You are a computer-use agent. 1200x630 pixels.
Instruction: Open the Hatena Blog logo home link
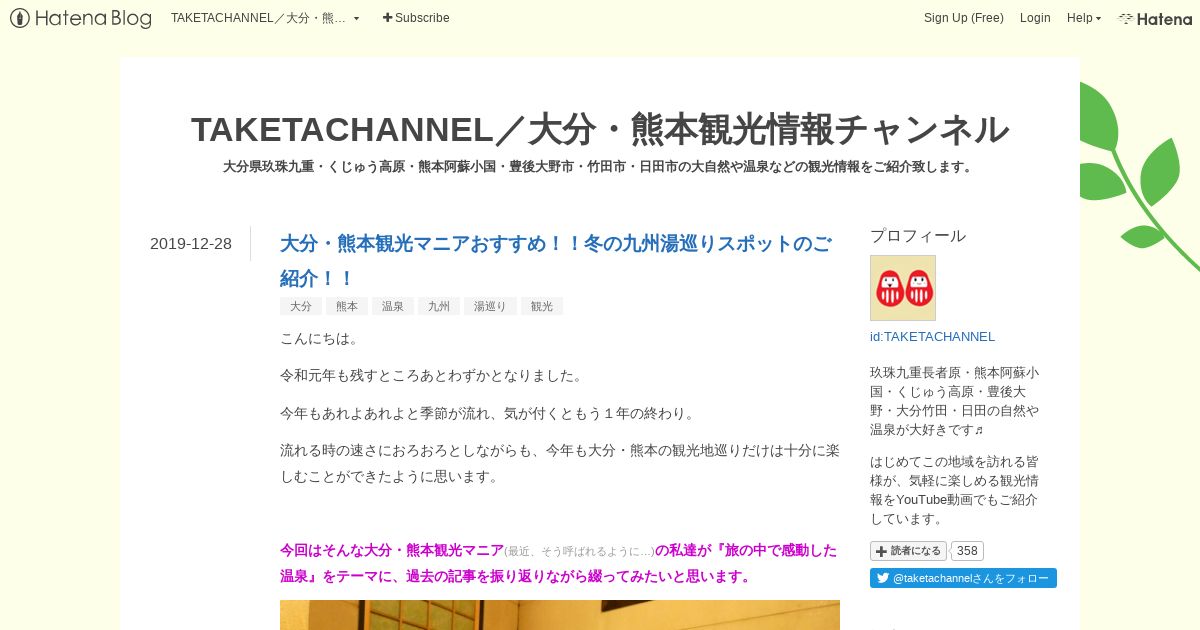(81, 18)
